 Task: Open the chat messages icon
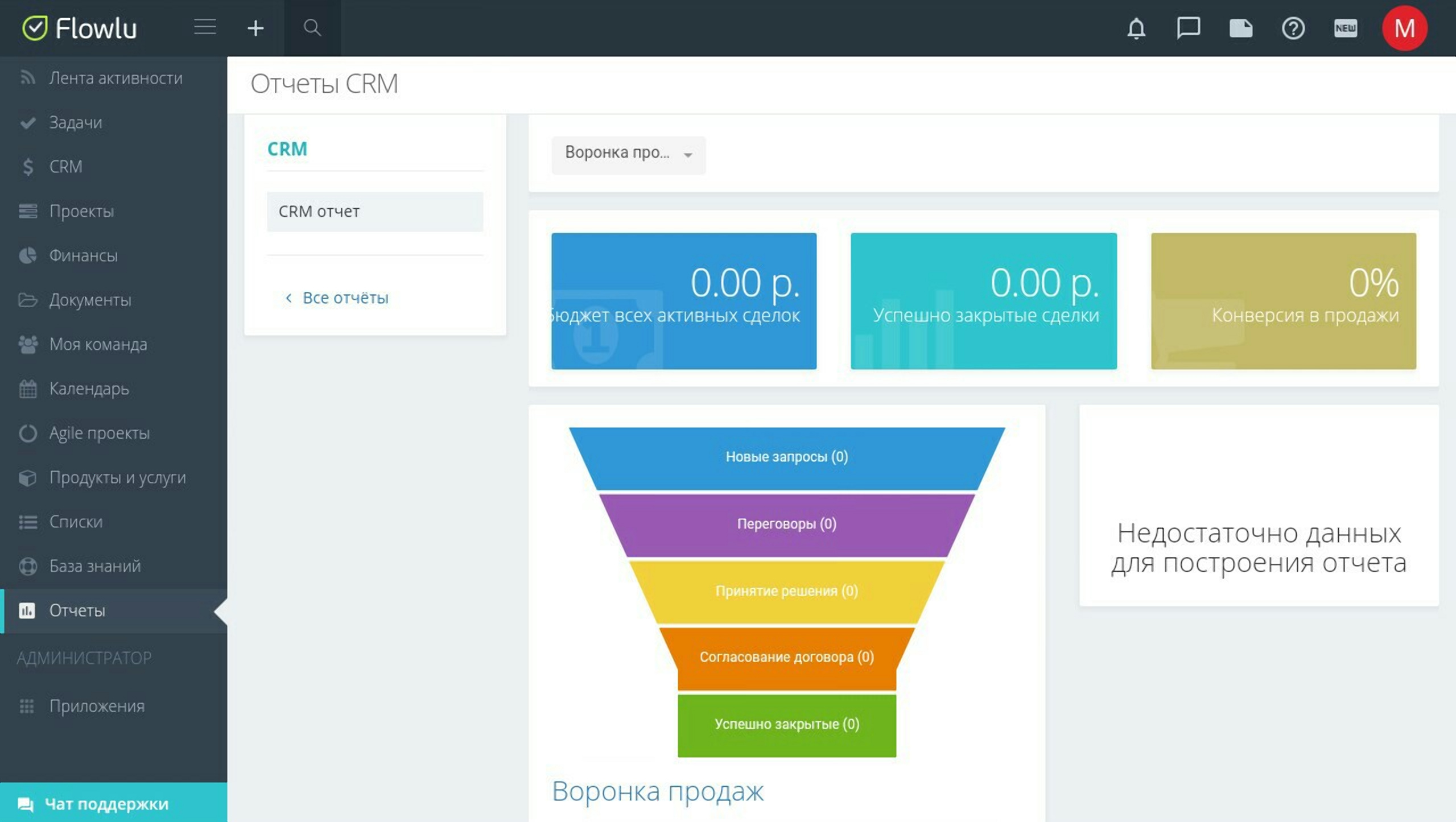coord(1188,28)
